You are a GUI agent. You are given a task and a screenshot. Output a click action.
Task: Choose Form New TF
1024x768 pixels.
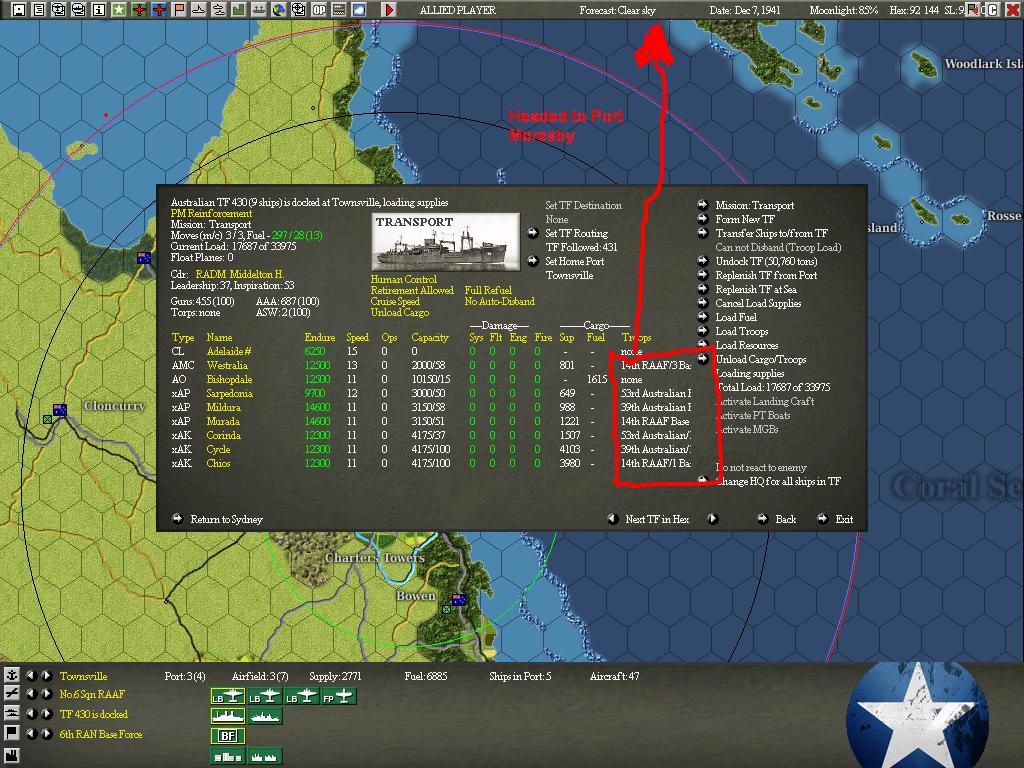point(744,219)
